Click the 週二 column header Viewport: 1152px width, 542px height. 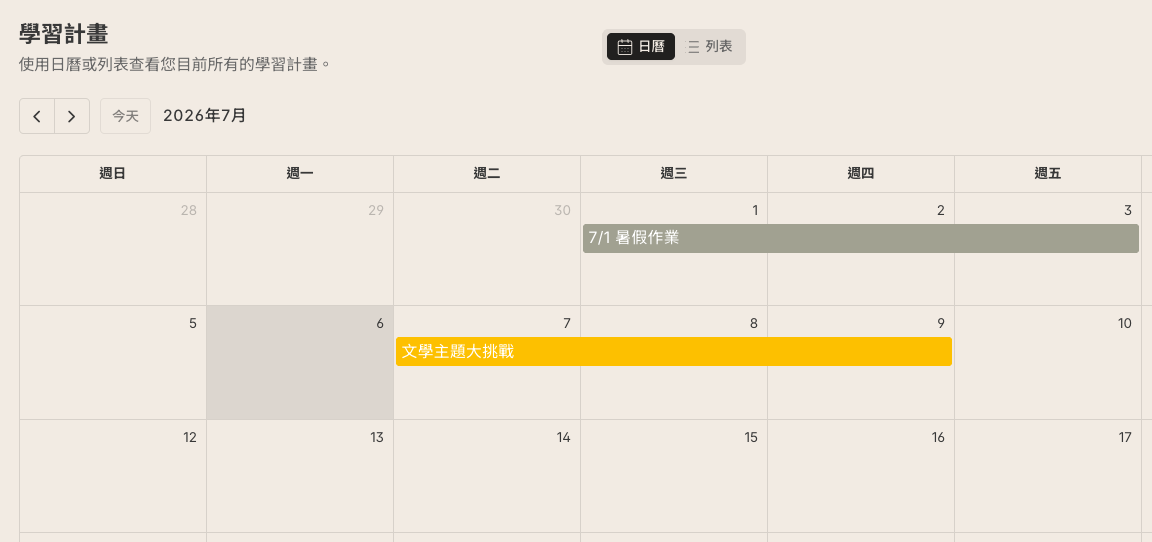pos(487,174)
